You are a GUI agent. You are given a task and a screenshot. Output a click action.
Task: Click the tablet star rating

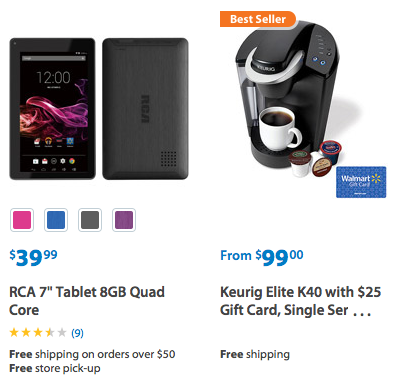(38, 332)
